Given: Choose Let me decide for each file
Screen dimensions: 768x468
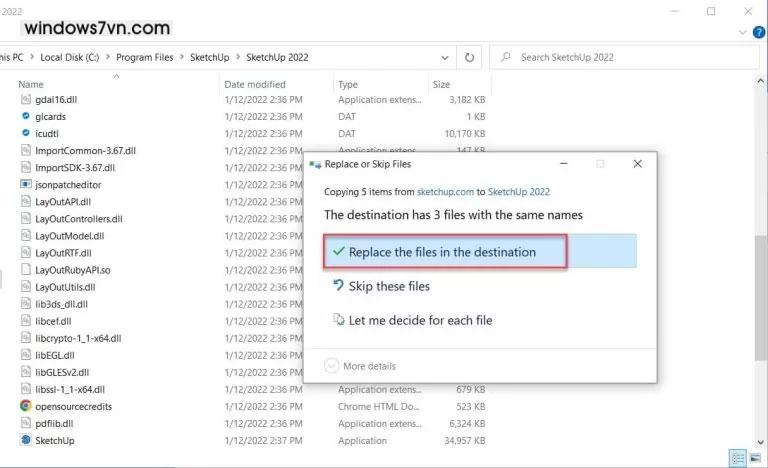Looking at the screenshot, I should [x=419, y=320].
